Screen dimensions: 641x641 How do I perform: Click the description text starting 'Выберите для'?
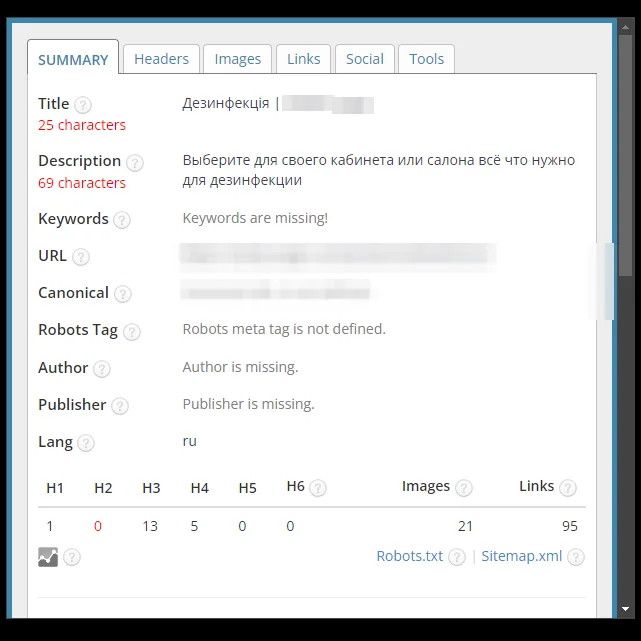(x=379, y=170)
